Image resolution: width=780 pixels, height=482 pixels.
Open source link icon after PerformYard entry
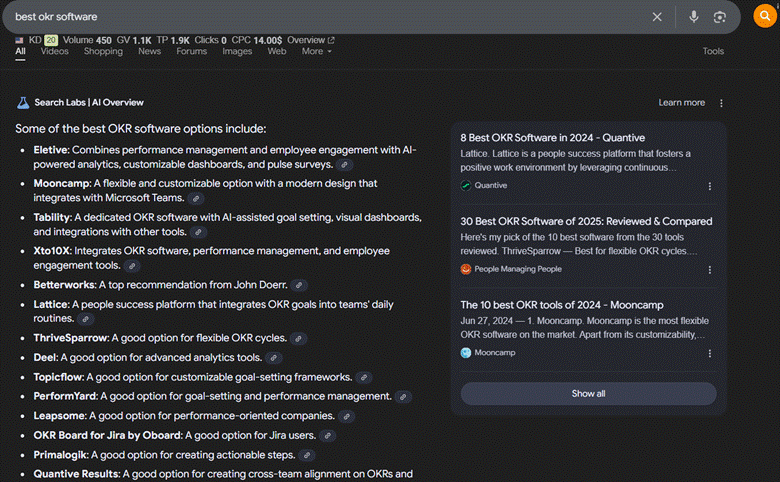[403, 397]
